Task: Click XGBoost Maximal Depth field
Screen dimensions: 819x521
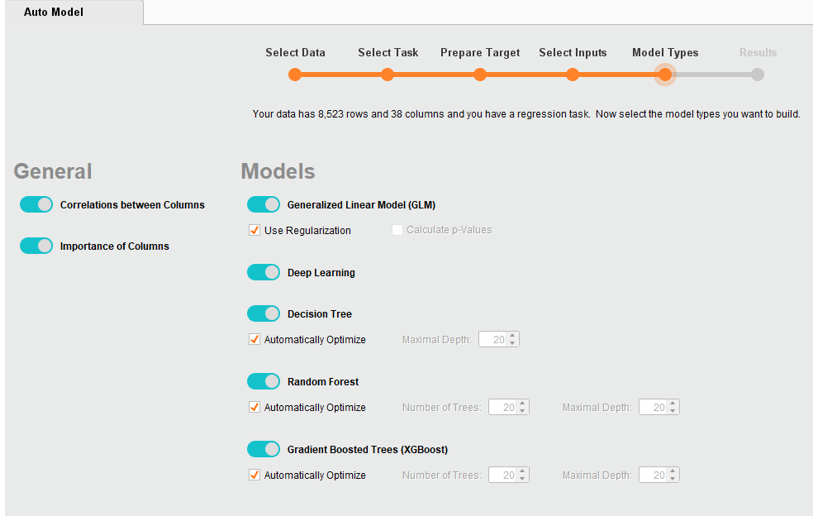Action: [x=653, y=475]
